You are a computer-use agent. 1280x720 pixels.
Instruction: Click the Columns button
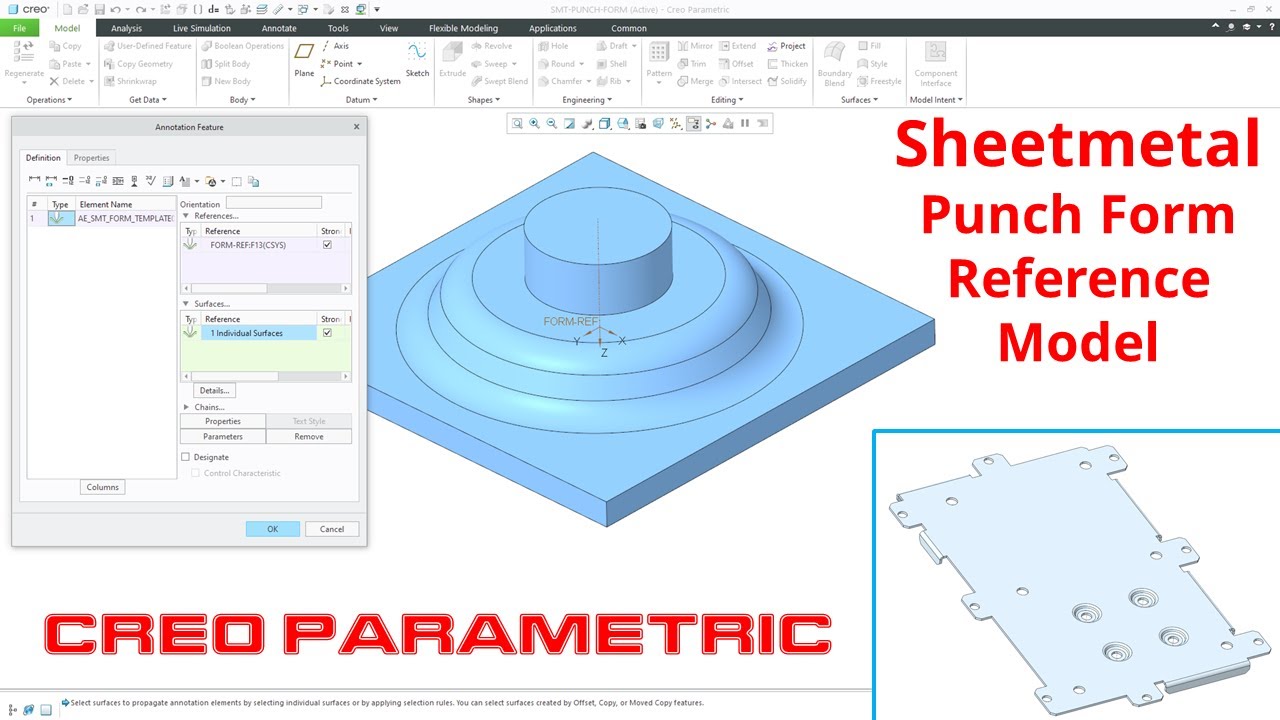tap(102, 487)
